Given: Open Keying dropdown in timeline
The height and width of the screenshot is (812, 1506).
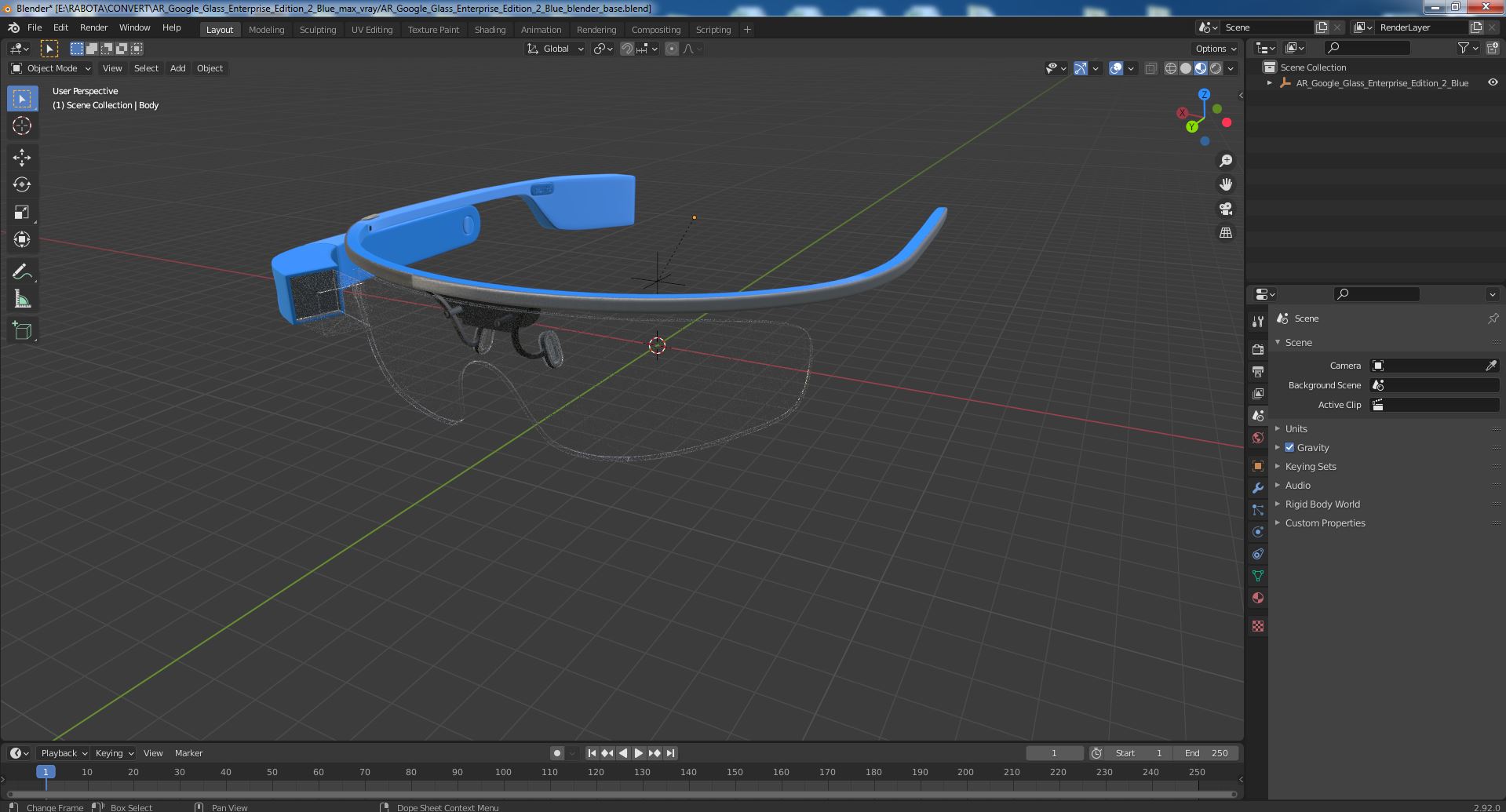Looking at the screenshot, I should (114, 753).
